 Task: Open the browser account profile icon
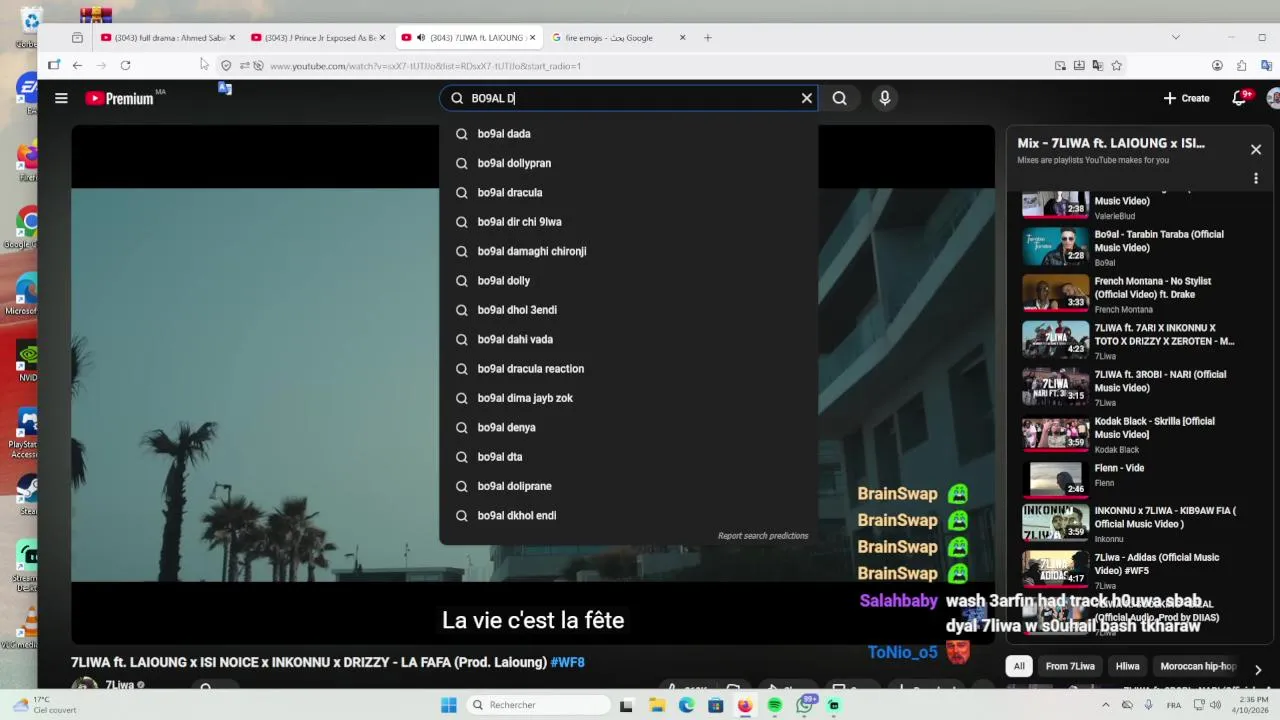coord(1217,66)
